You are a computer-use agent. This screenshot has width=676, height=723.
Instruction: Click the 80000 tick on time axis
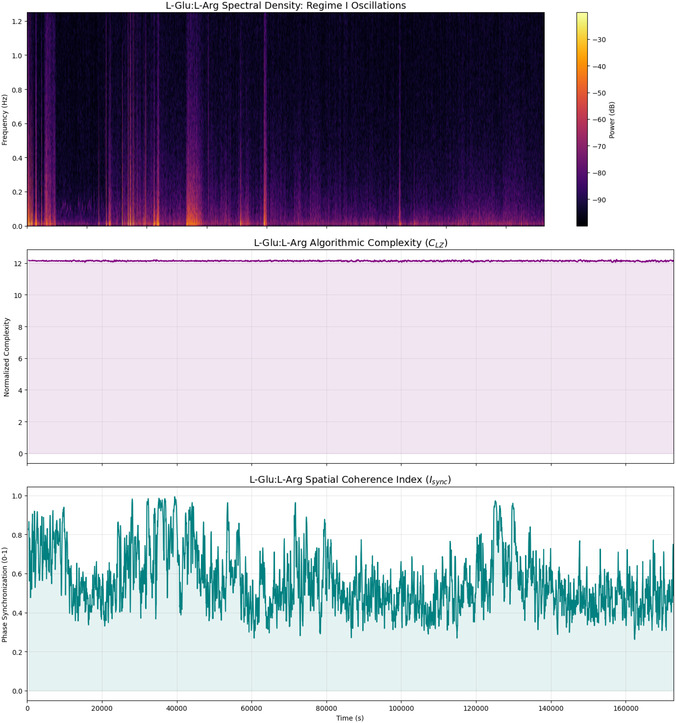[x=326, y=708]
